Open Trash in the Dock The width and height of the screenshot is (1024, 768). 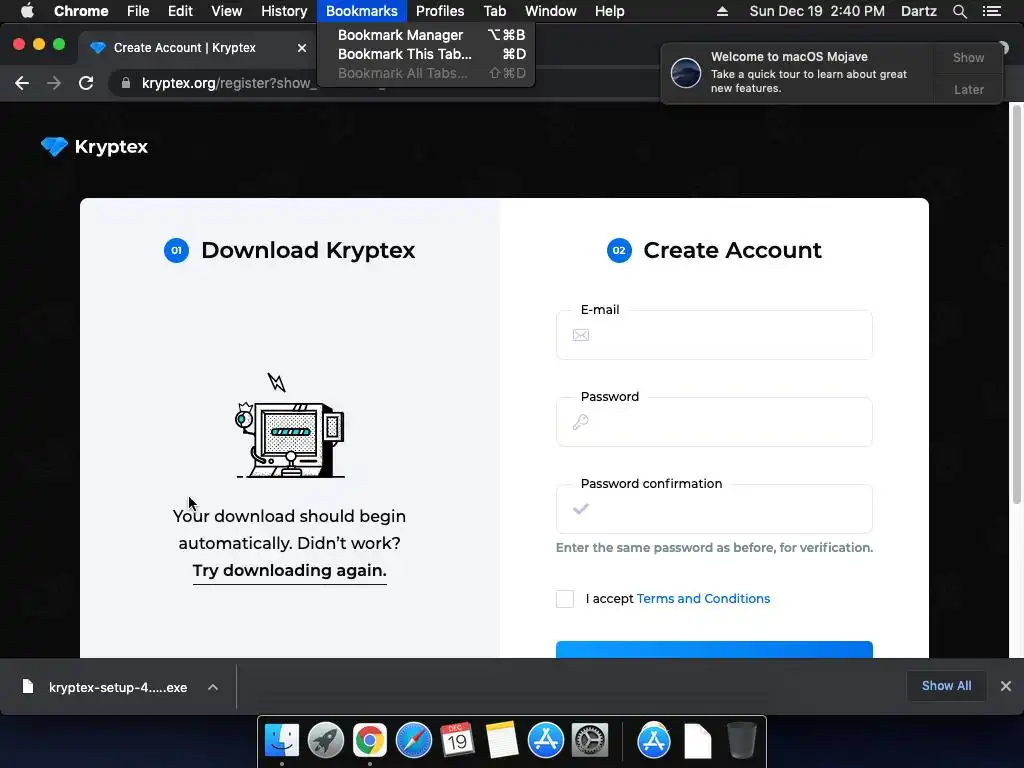click(x=742, y=741)
